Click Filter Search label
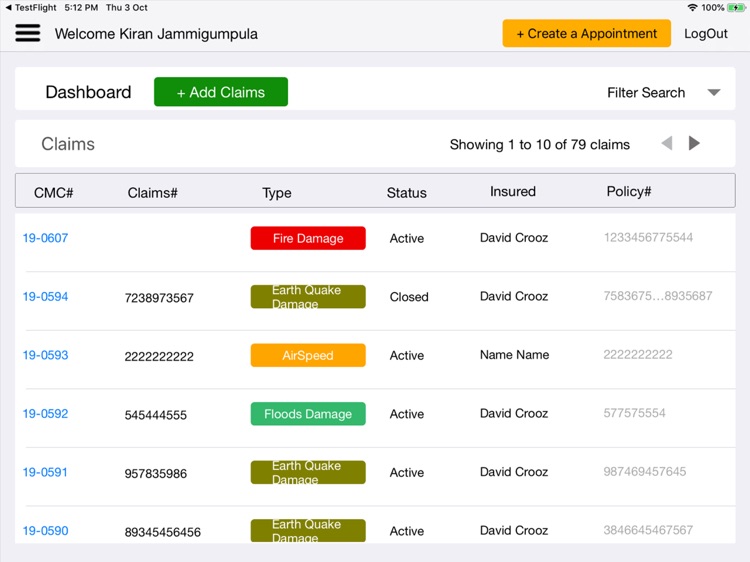This screenshot has width=750, height=562. pyautogui.click(x=646, y=92)
